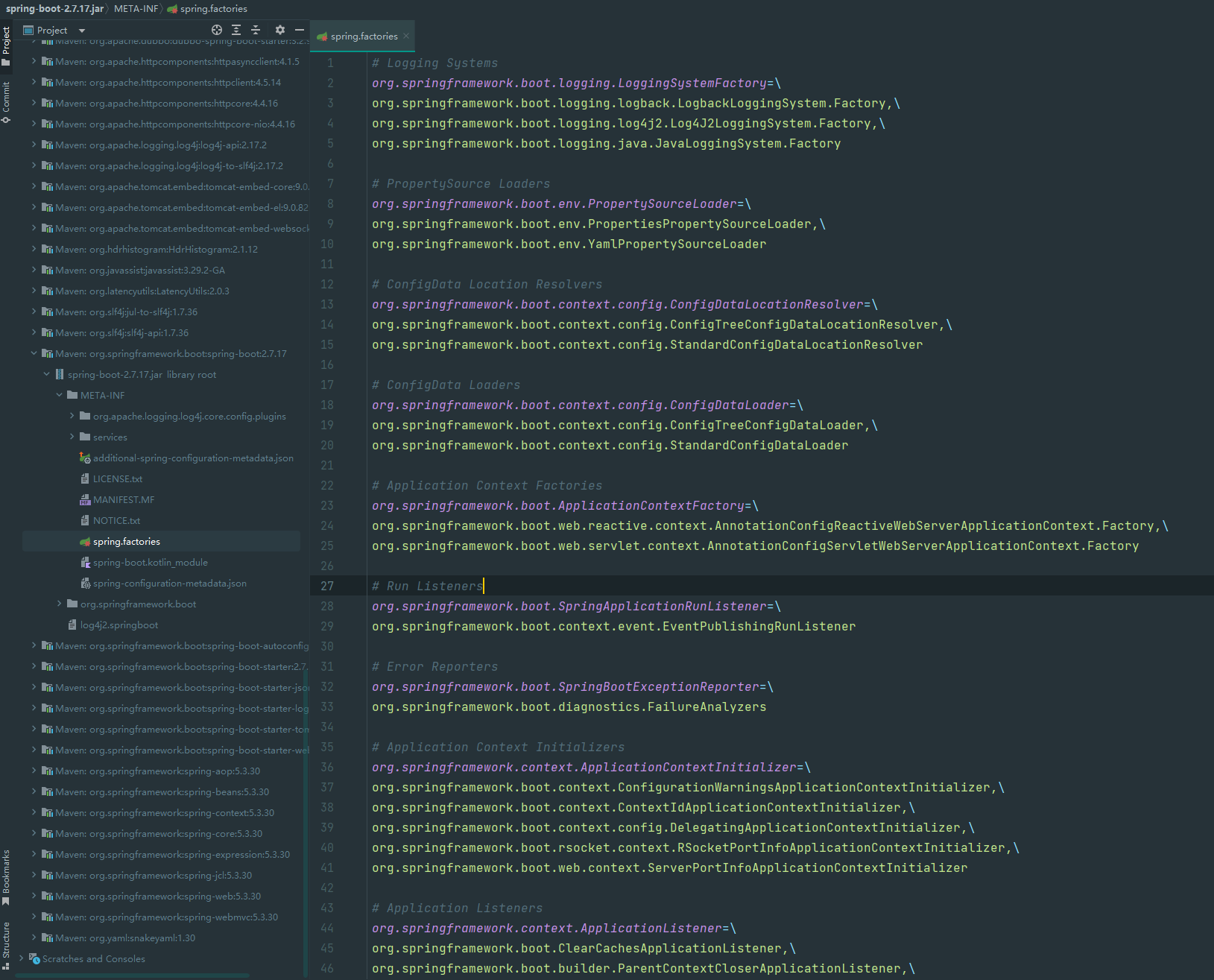The image size is (1214, 980).
Task: Collapse the META-INF folder node
Action: pyautogui.click(x=59, y=395)
